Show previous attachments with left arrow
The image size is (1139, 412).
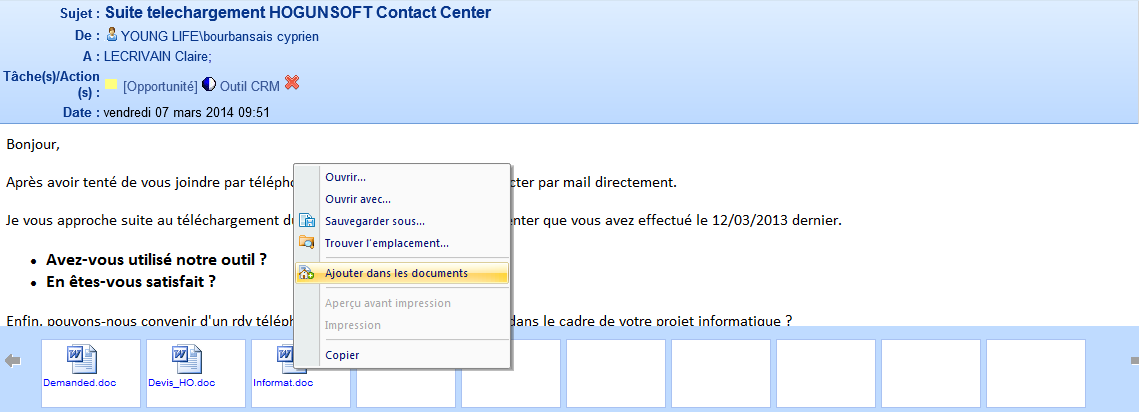[12, 360]
